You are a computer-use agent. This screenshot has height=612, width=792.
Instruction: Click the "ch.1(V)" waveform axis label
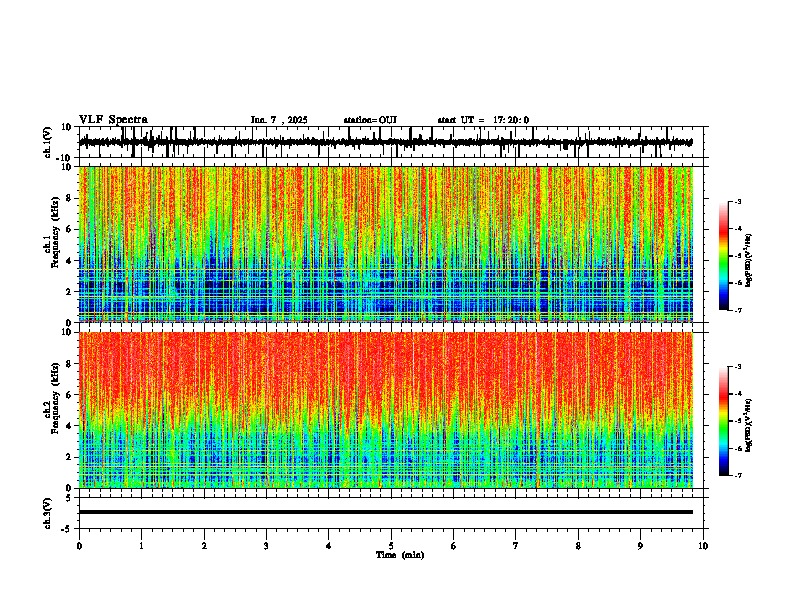48,142
